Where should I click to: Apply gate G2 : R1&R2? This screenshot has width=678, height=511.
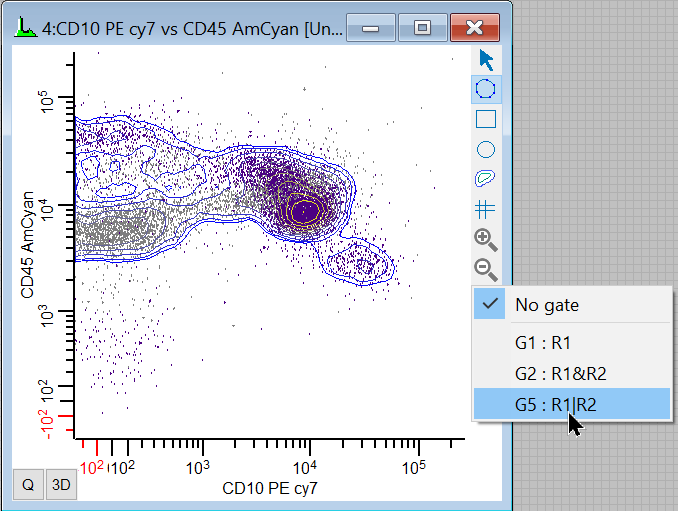coord(560,373)
